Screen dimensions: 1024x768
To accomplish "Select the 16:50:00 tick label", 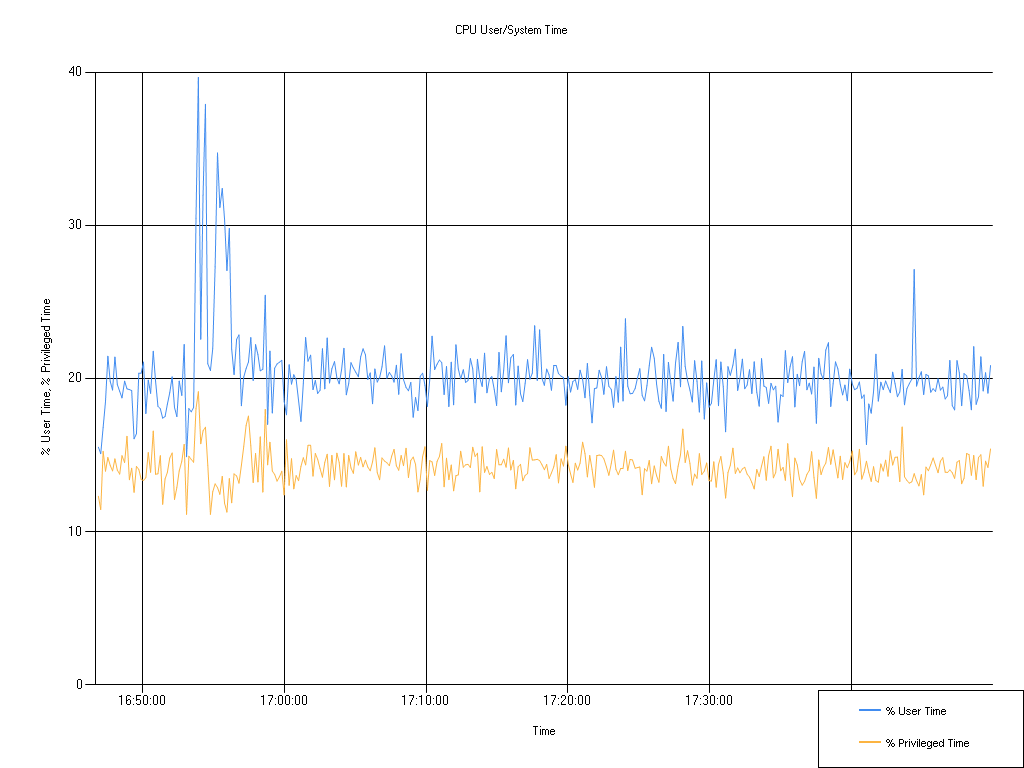I will pos(144,702).
